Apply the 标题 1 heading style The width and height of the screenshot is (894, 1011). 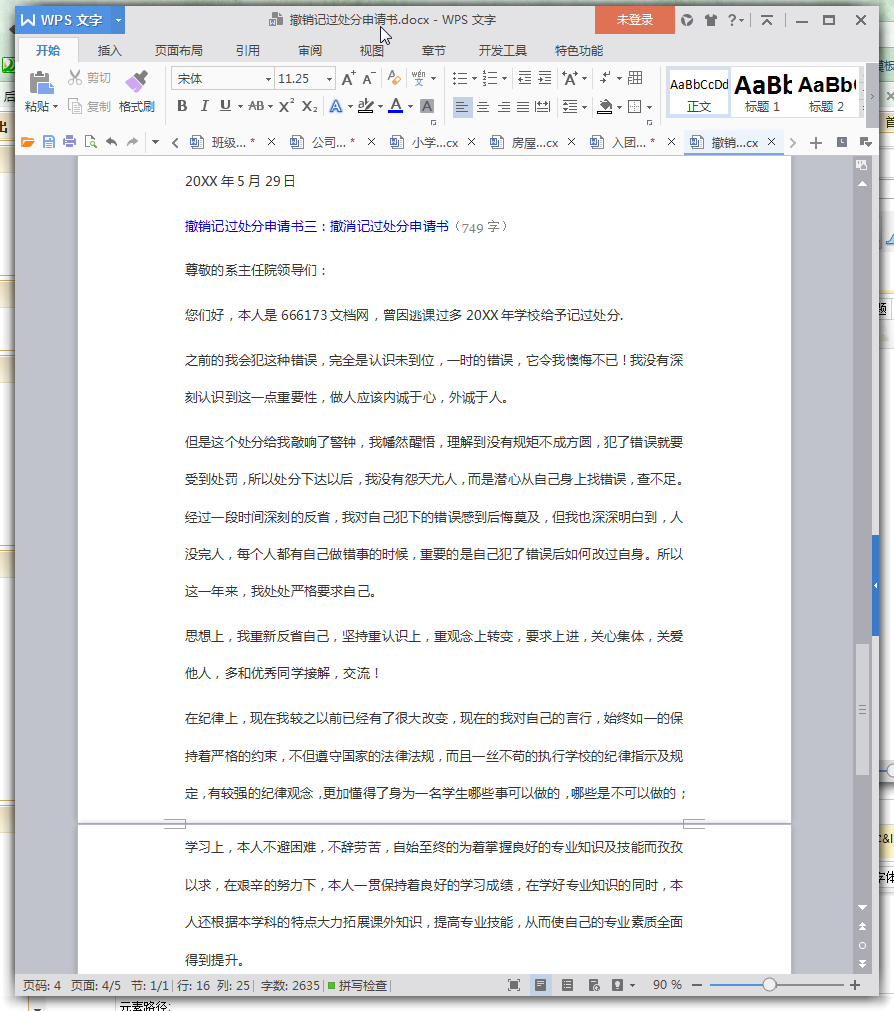click(763, 92)
